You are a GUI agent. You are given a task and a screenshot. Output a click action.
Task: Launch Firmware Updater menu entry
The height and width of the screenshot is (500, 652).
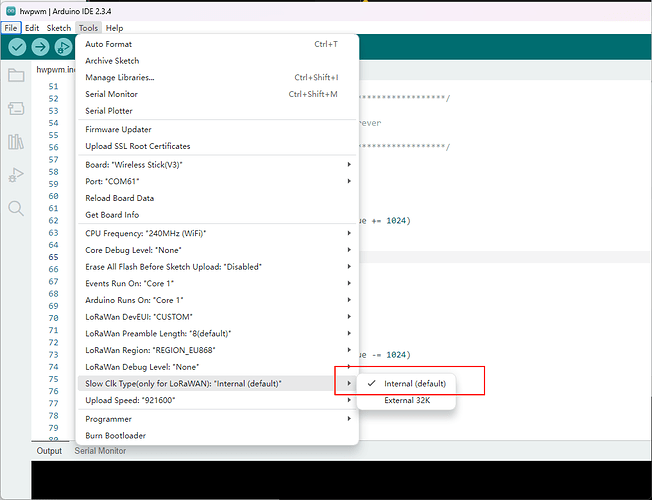click(217, 129)
